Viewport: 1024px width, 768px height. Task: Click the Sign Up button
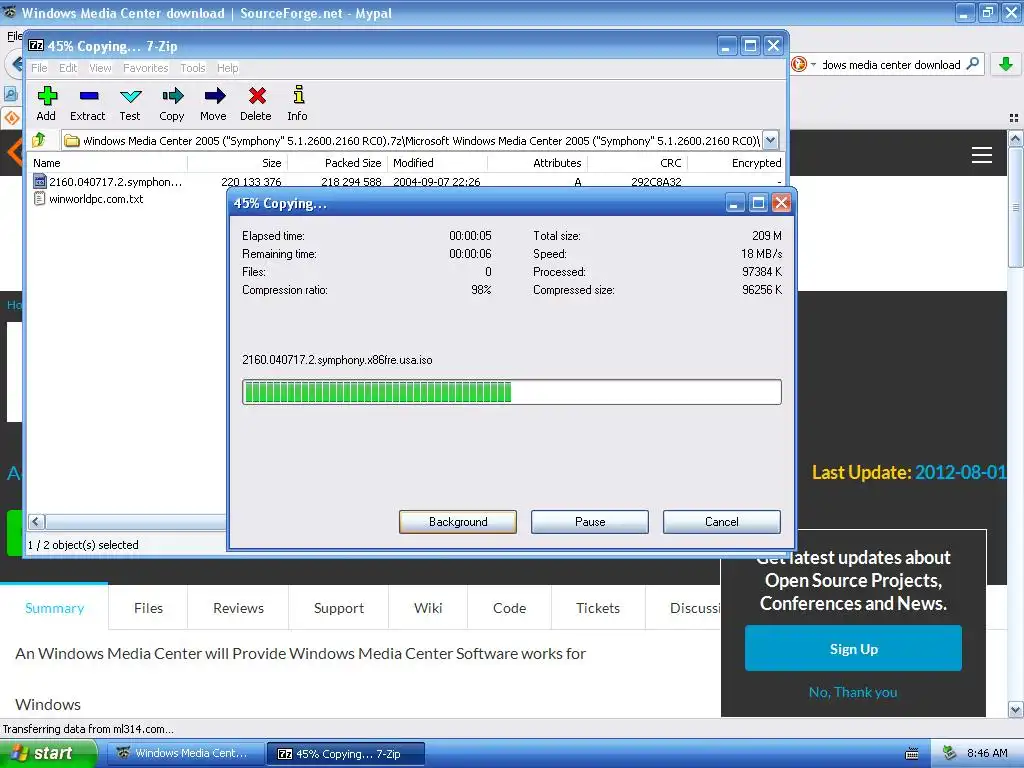tap(853, 648)
